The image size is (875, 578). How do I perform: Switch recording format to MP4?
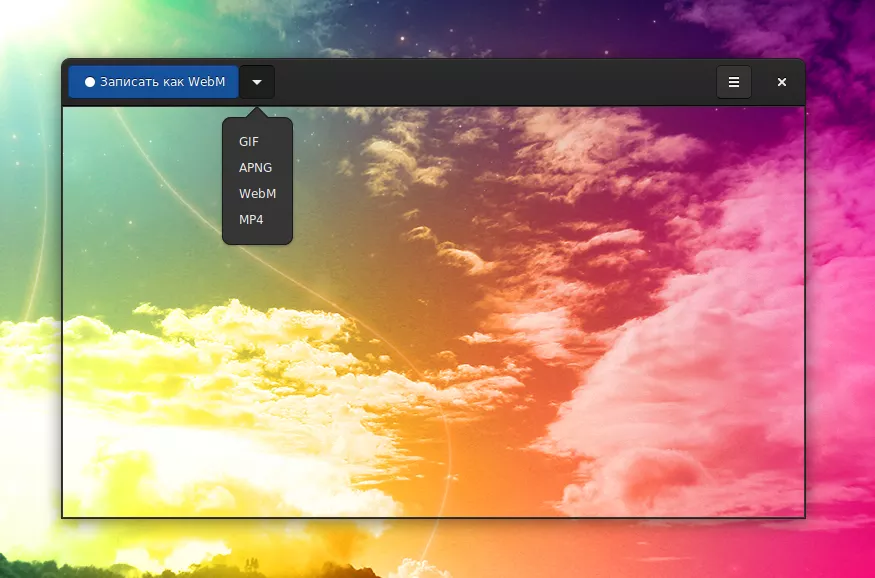pos(251,220)
